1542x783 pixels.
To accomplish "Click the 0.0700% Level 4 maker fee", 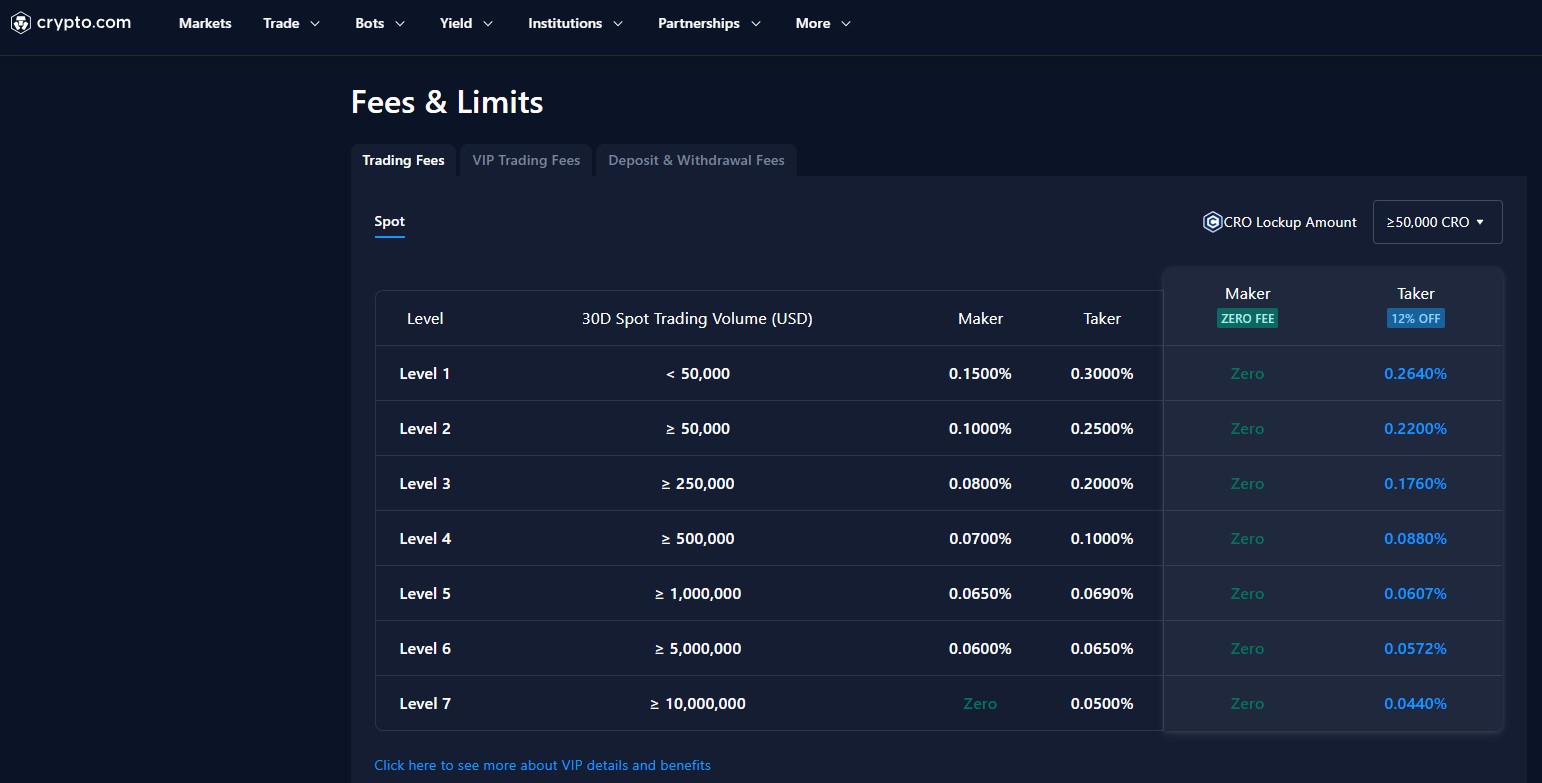I will [980, 539].
